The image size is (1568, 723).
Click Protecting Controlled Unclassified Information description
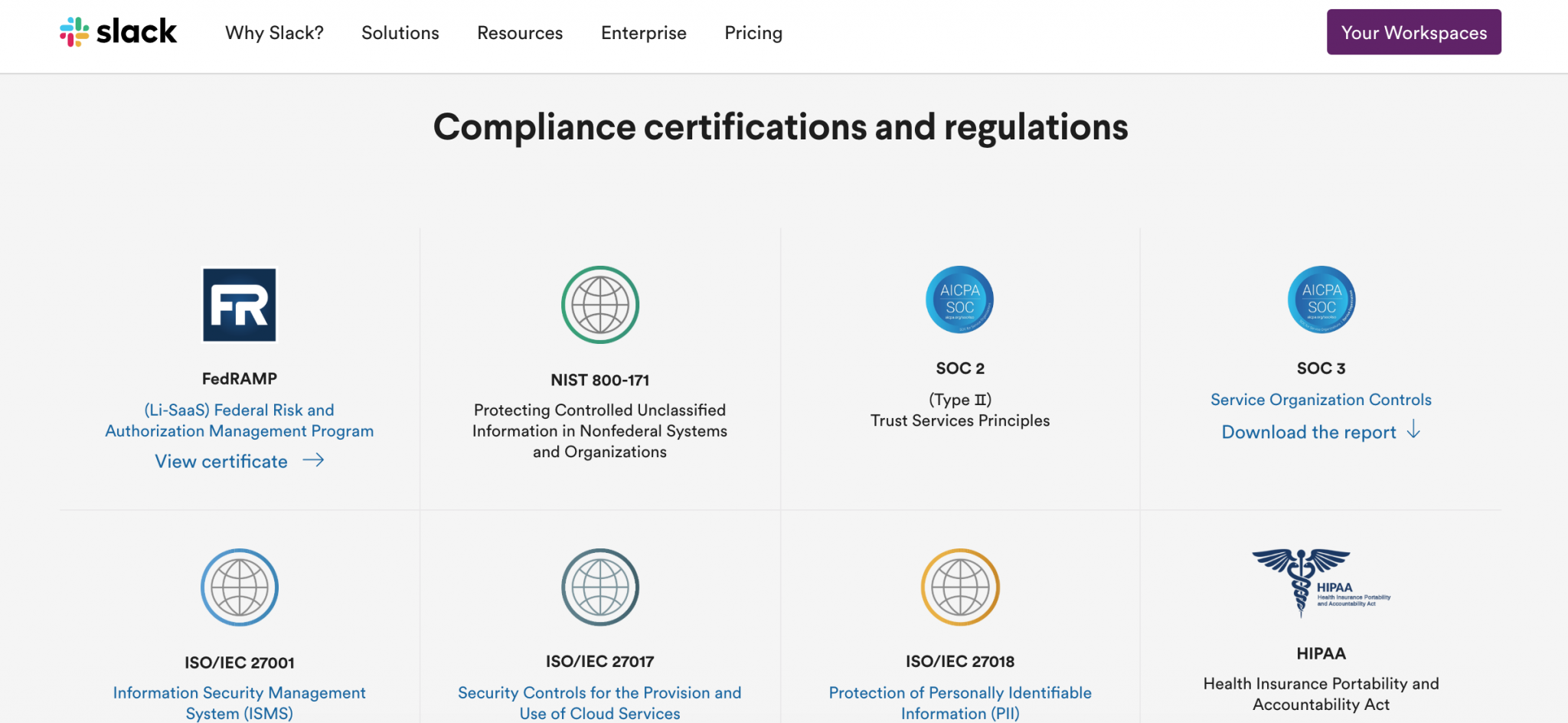[x=600, y=431]
